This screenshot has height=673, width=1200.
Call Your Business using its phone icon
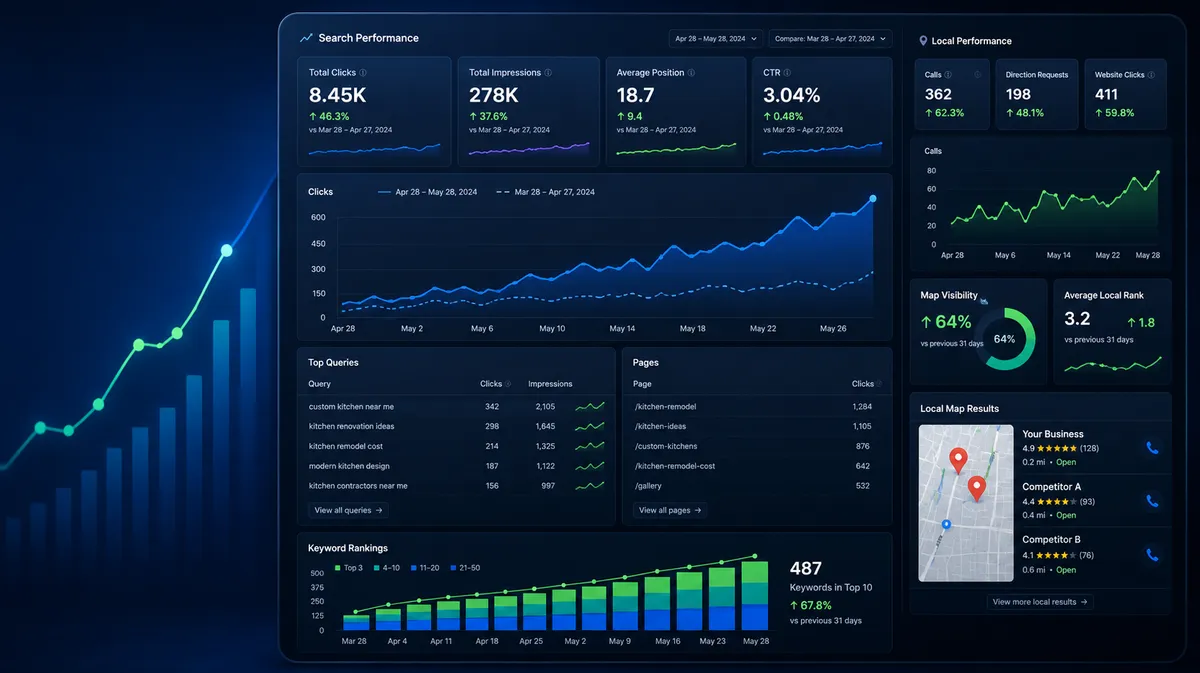[x=1152, y=448]
